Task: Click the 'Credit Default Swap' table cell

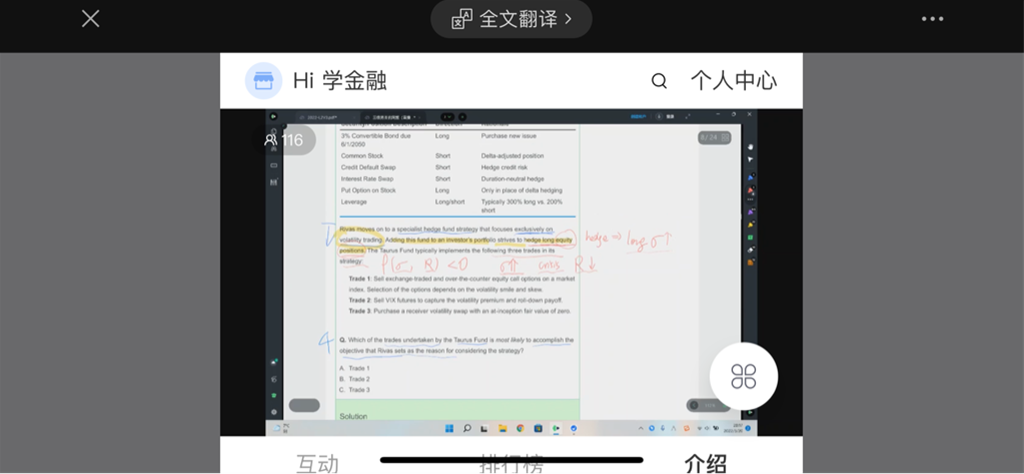Action: 368,168
